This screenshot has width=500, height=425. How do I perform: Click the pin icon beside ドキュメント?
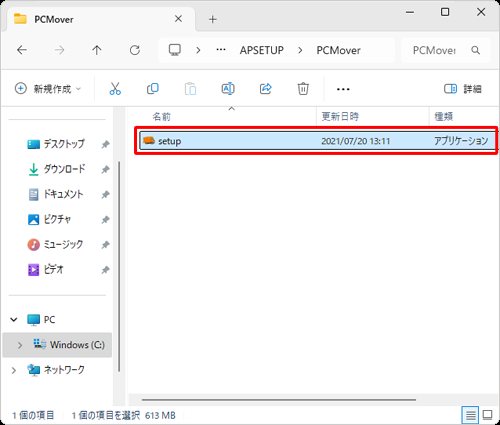(105, 194)
